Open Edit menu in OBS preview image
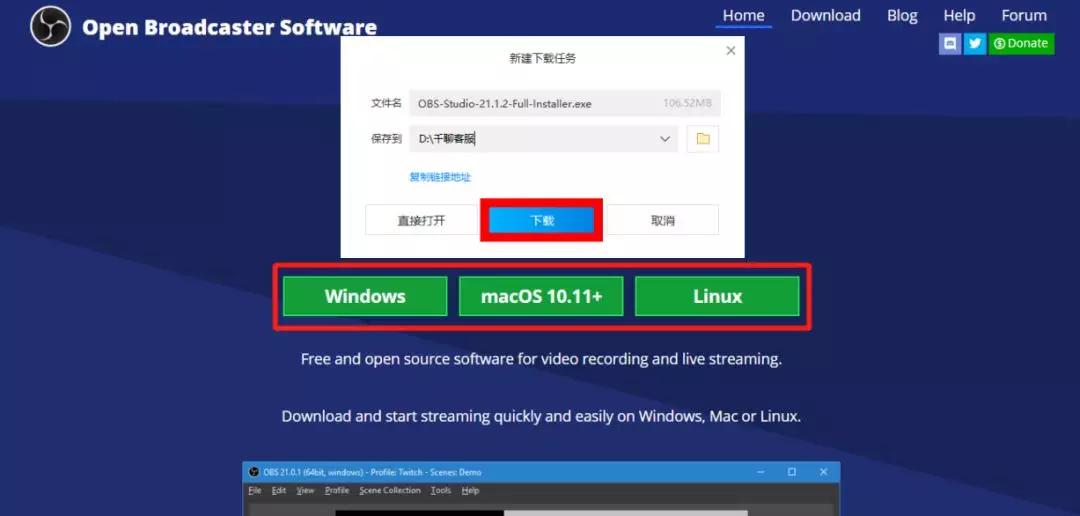1080x516 pixels. (x=278, y=491)
